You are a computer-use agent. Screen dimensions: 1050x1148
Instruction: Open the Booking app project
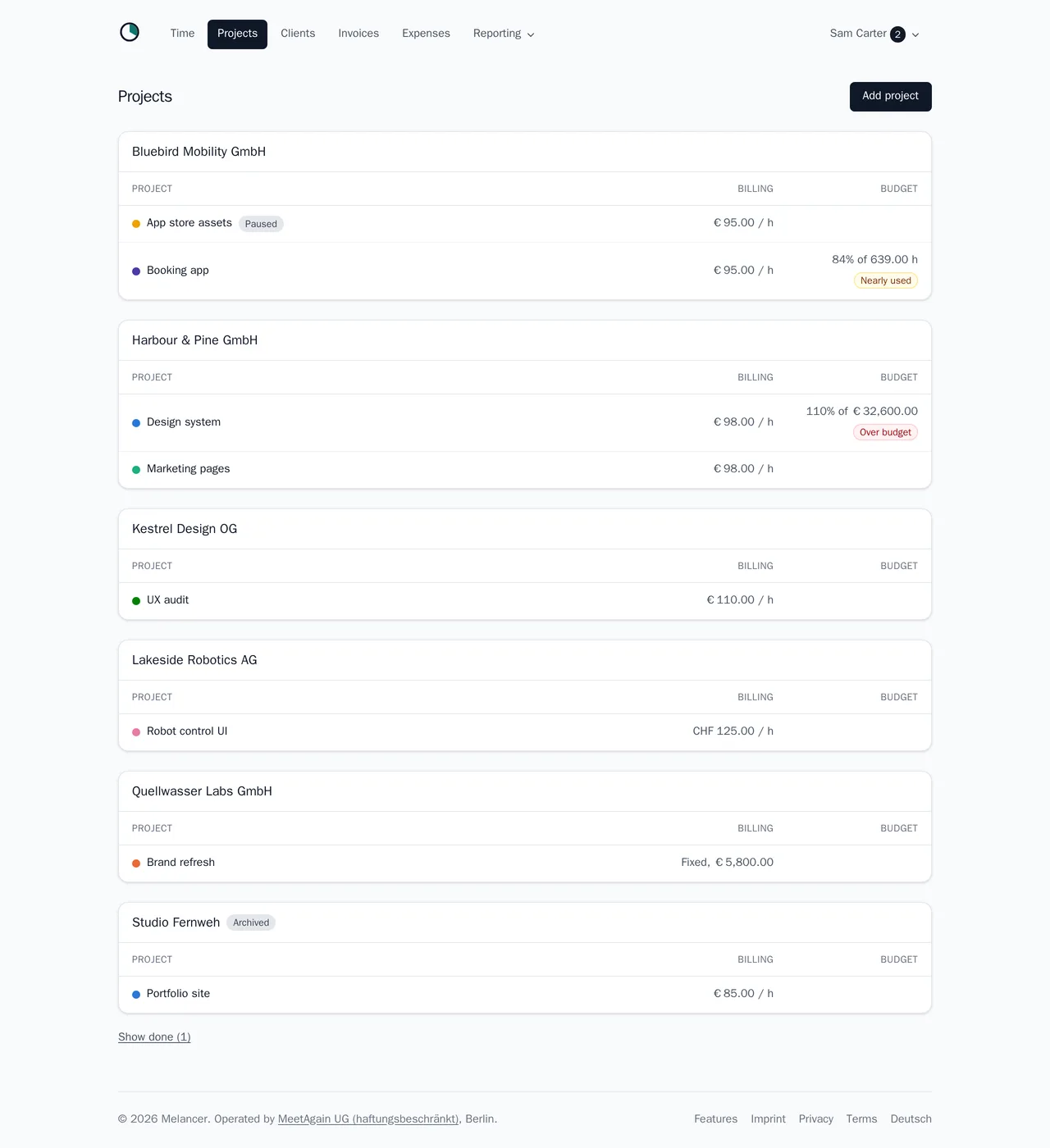point(178,271)
